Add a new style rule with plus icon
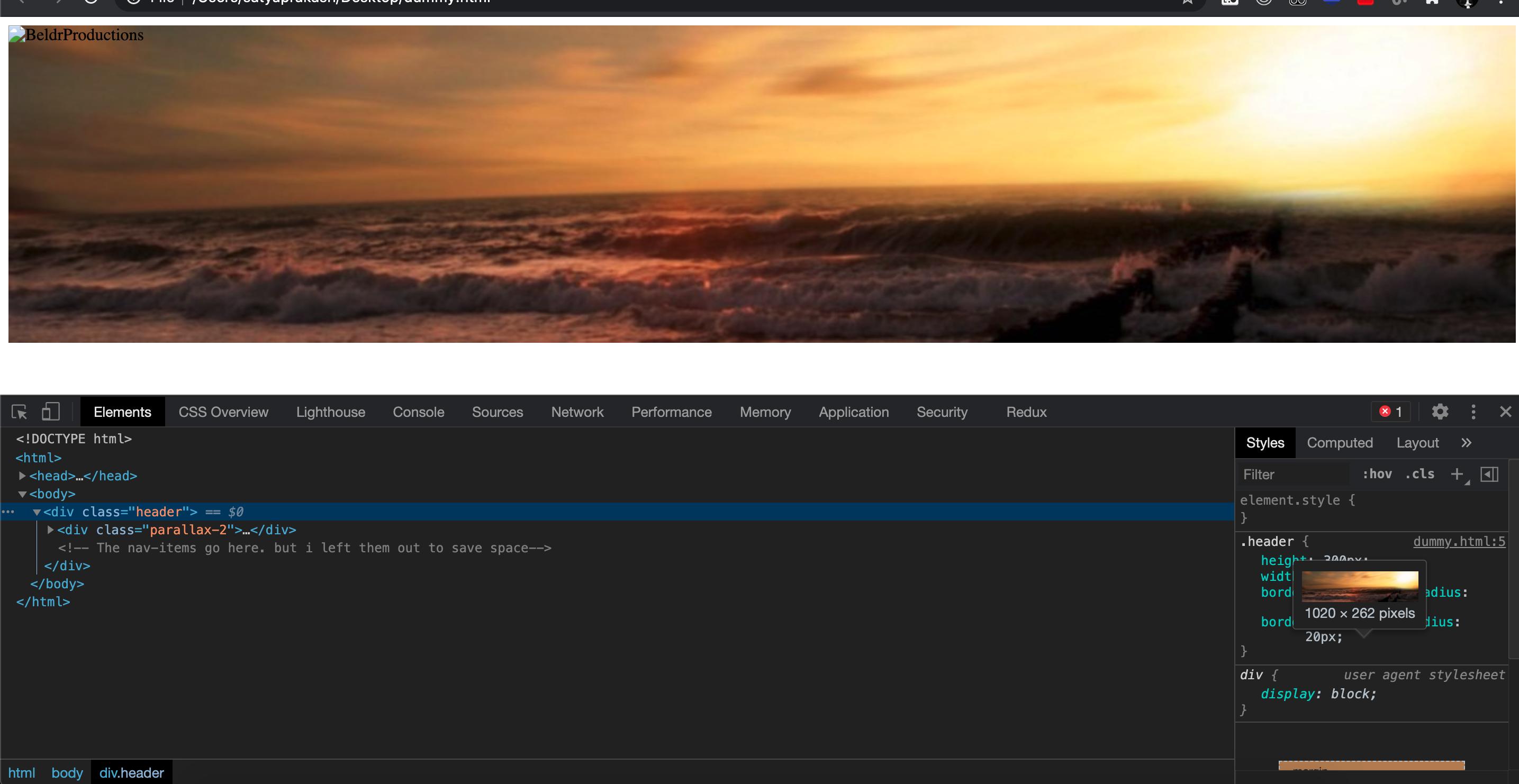The height and width of the screenshot is (784, 1519). pos(1457,474)
